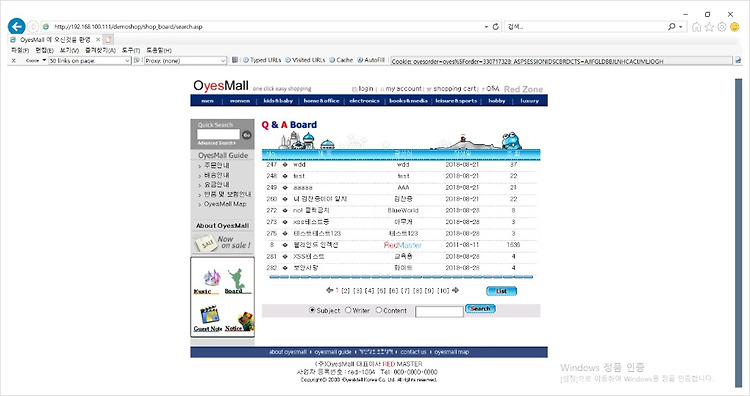Close the OyesMall browser tab

(98, 40)
